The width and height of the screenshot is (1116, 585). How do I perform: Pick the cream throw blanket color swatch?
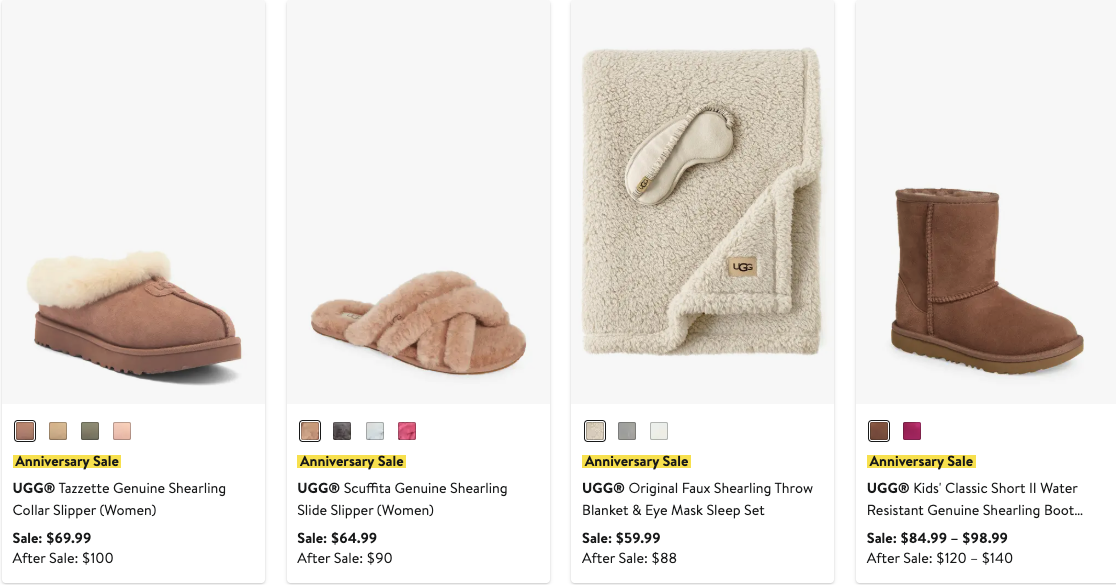595,431
